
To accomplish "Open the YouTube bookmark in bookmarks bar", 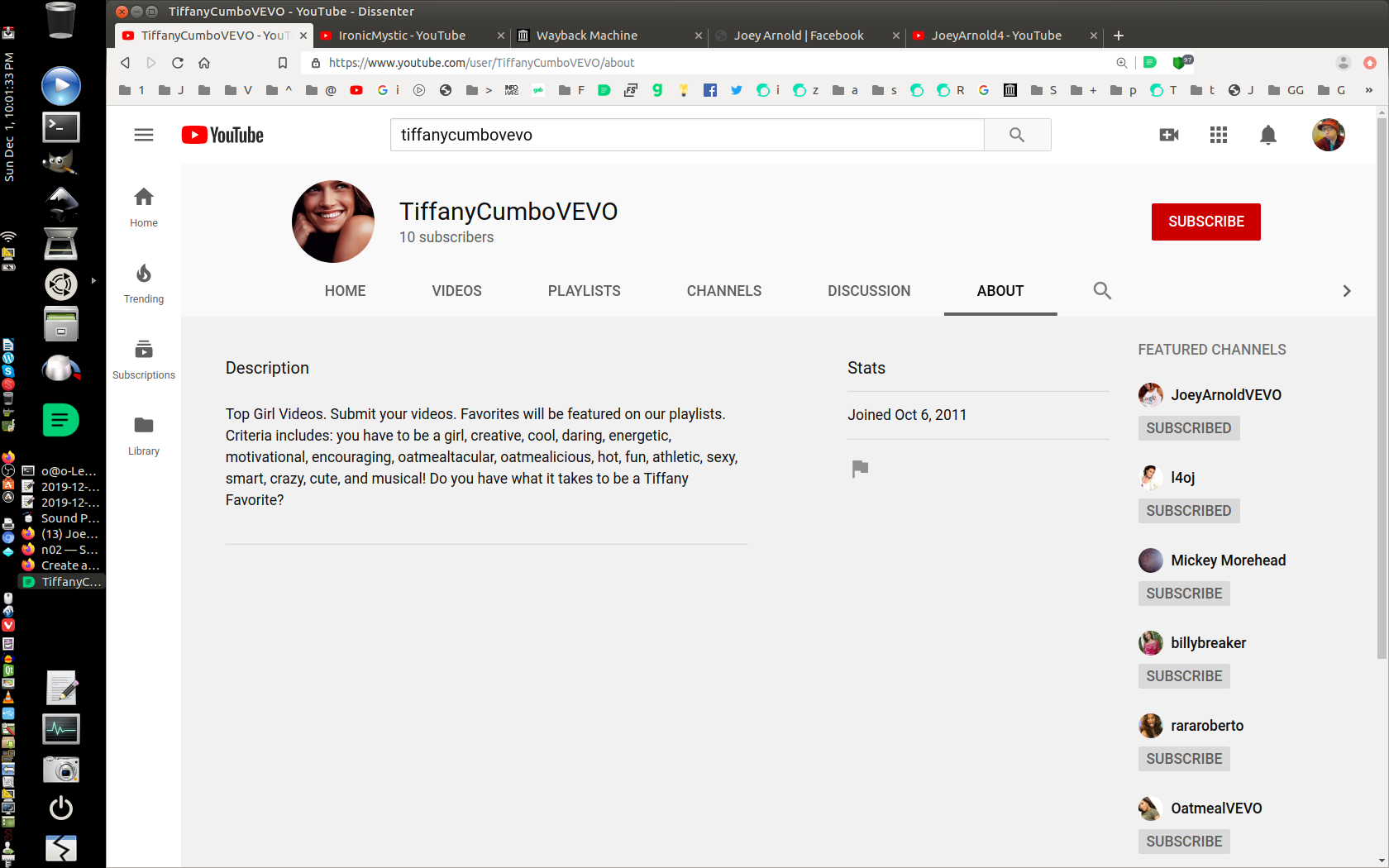I will click(356, 90).
